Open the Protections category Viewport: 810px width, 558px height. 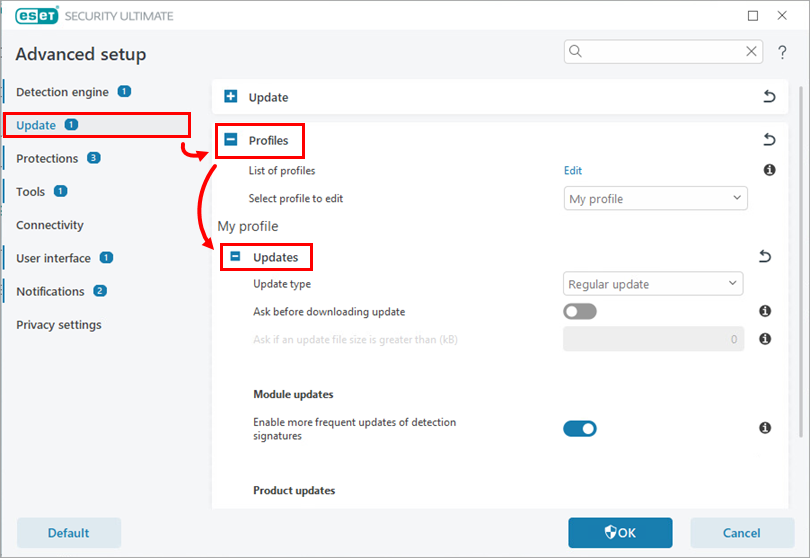[47, 158]
